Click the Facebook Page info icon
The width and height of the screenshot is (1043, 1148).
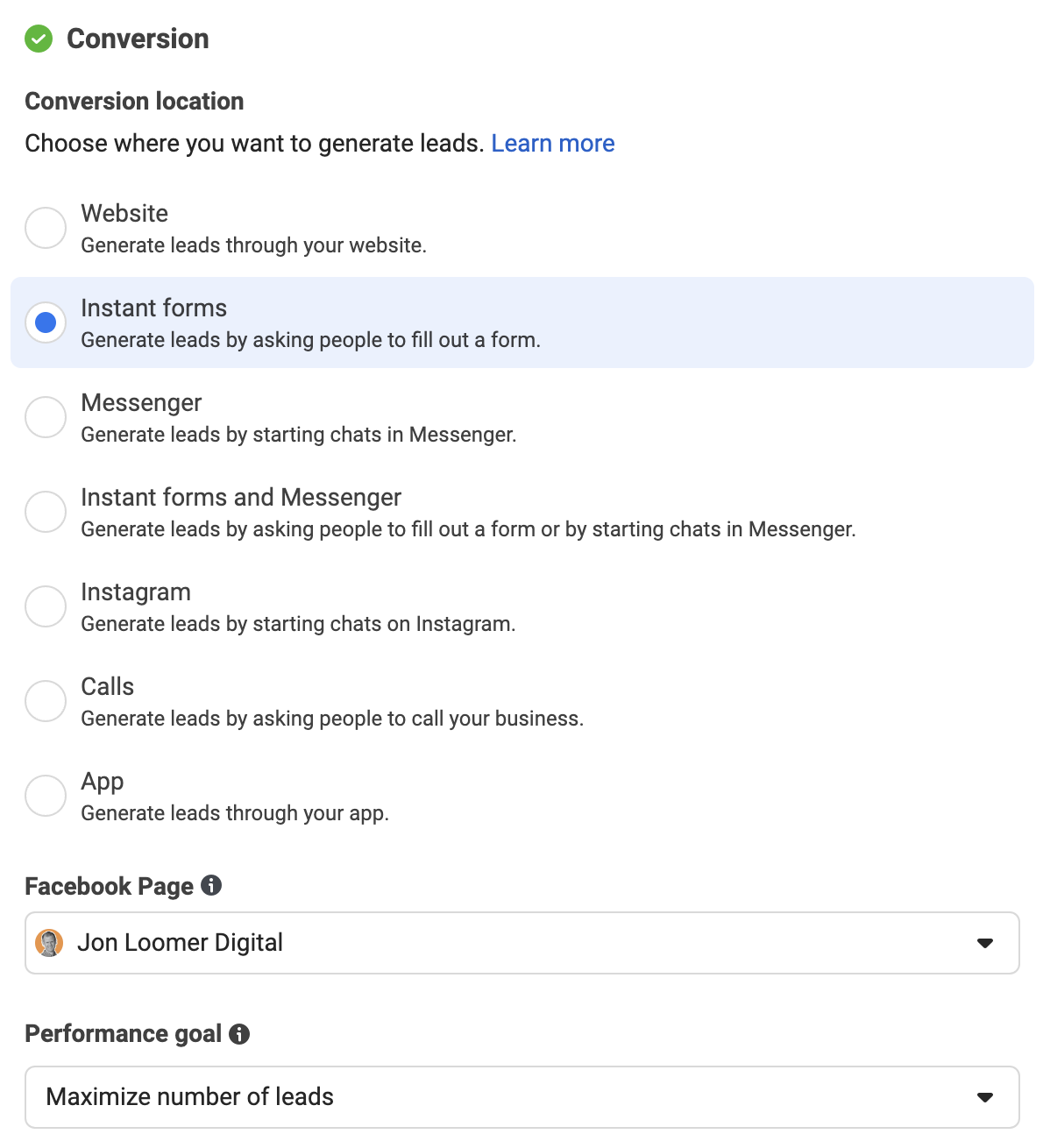pos(211,885)
